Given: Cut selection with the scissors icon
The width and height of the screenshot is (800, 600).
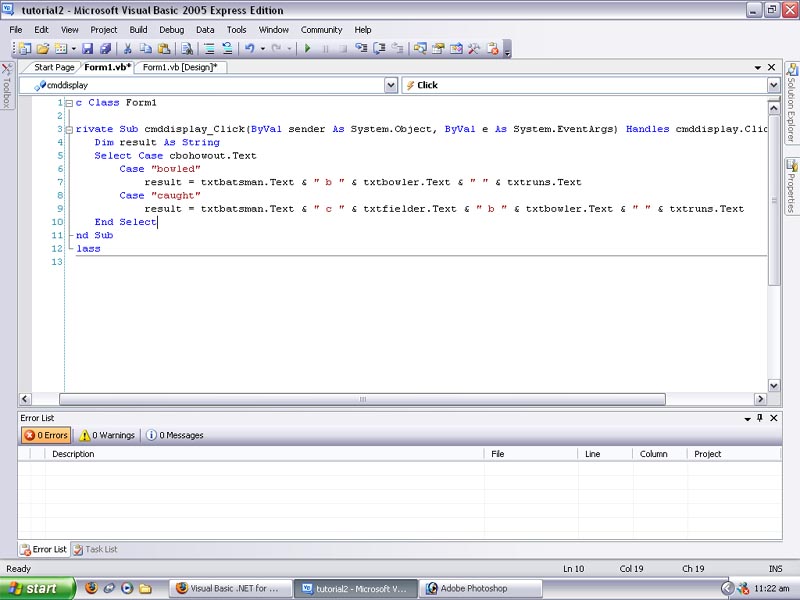Looking at the screenshot, I should [128, 48].
